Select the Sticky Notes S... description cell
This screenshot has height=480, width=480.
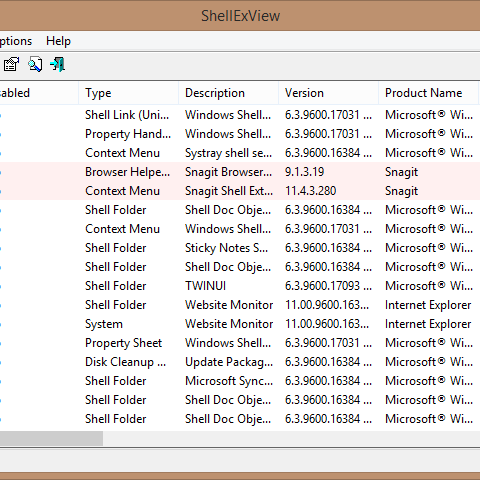(x=226, y=248)
